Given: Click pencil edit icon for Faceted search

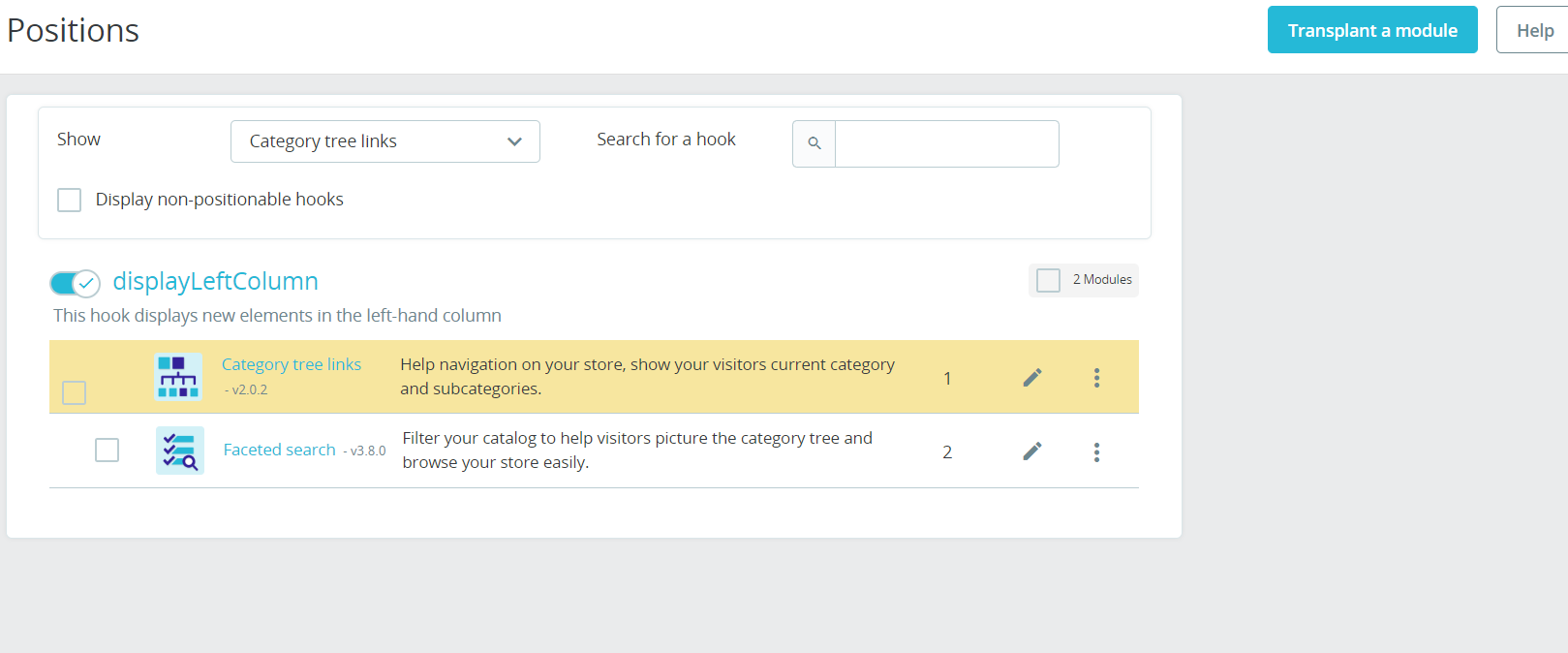Looking at the screenshot, I should point(1032,451).
